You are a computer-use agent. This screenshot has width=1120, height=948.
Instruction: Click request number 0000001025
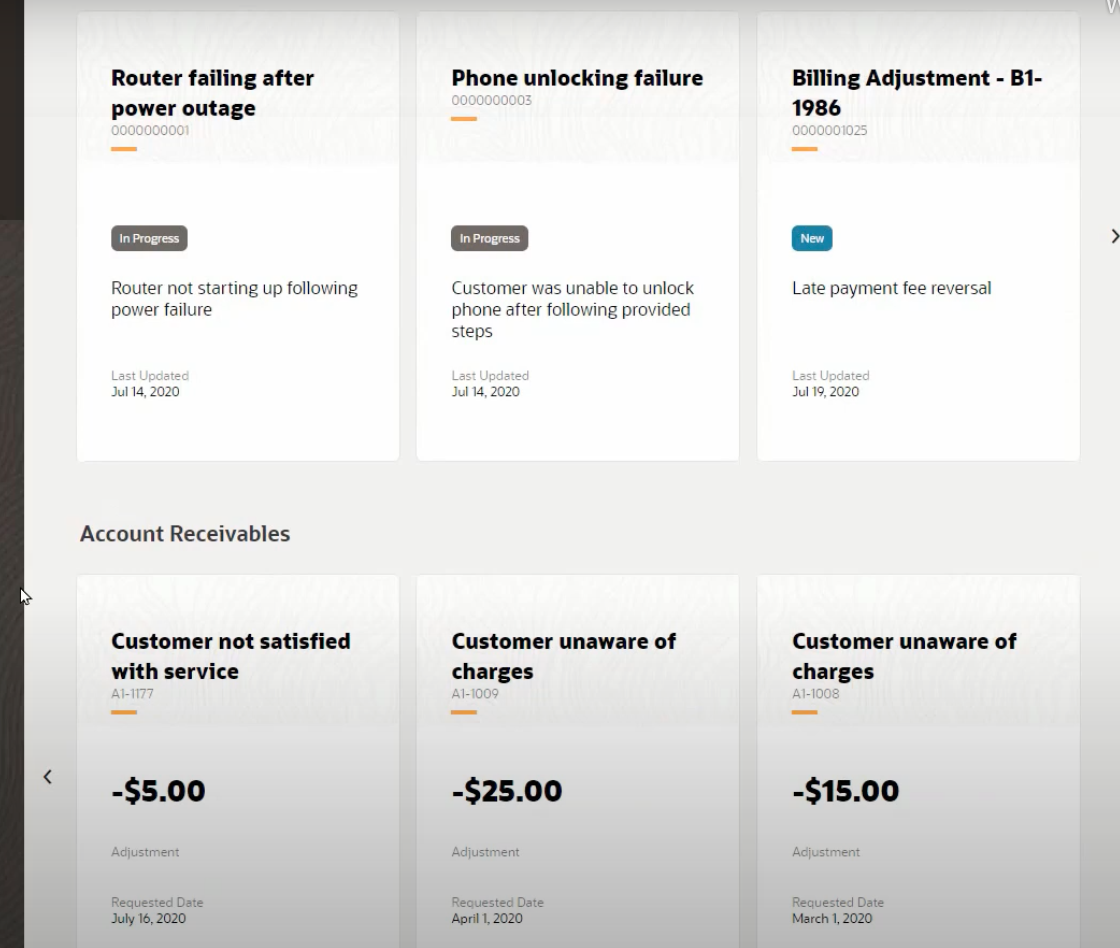click(829, 130)
